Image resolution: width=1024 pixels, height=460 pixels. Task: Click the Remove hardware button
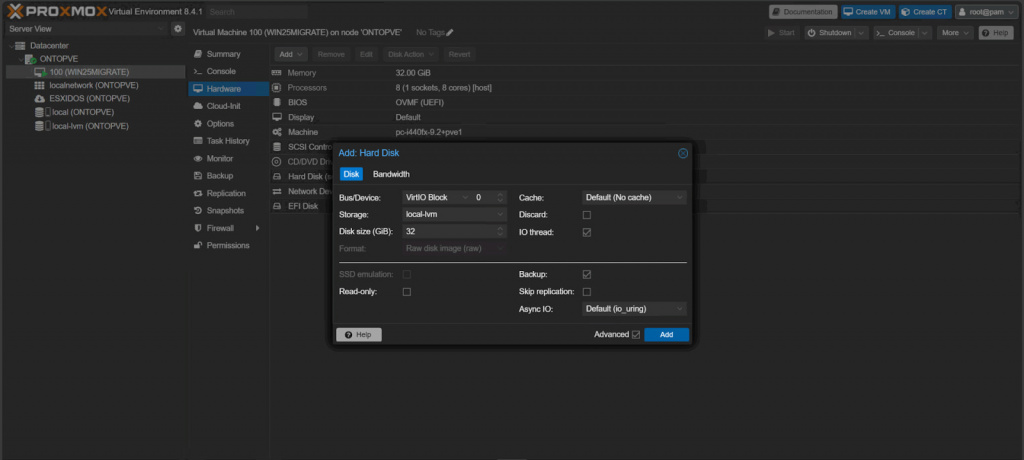pyautogui.click(x=331, y=54)
